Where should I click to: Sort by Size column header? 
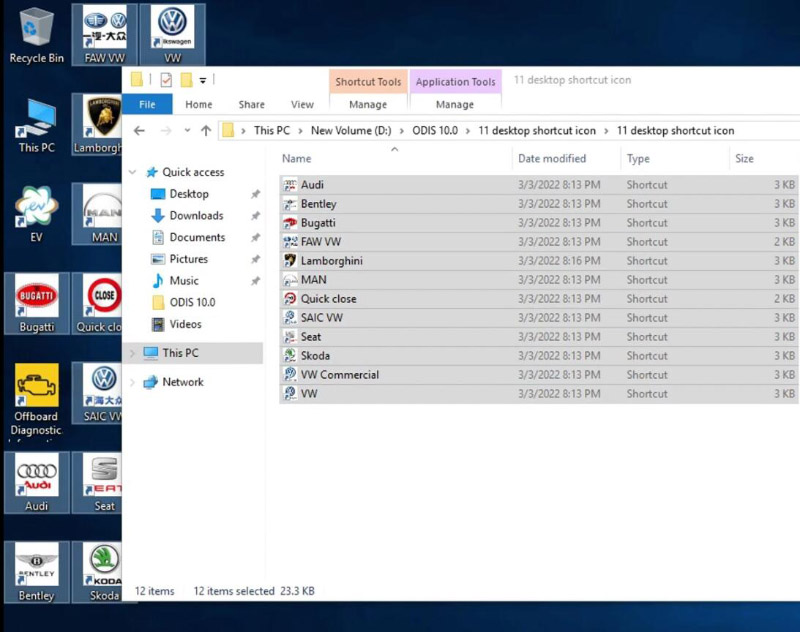[x=764, y=158]
